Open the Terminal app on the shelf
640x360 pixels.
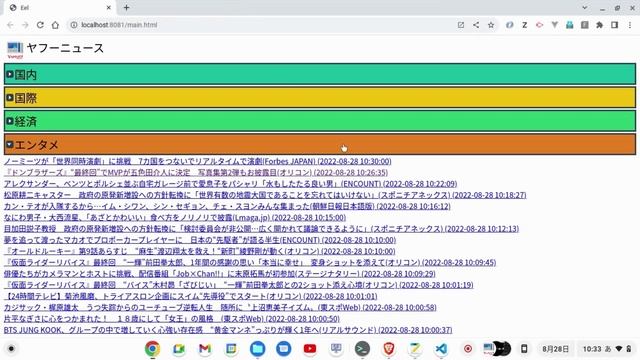pos(362,349)
